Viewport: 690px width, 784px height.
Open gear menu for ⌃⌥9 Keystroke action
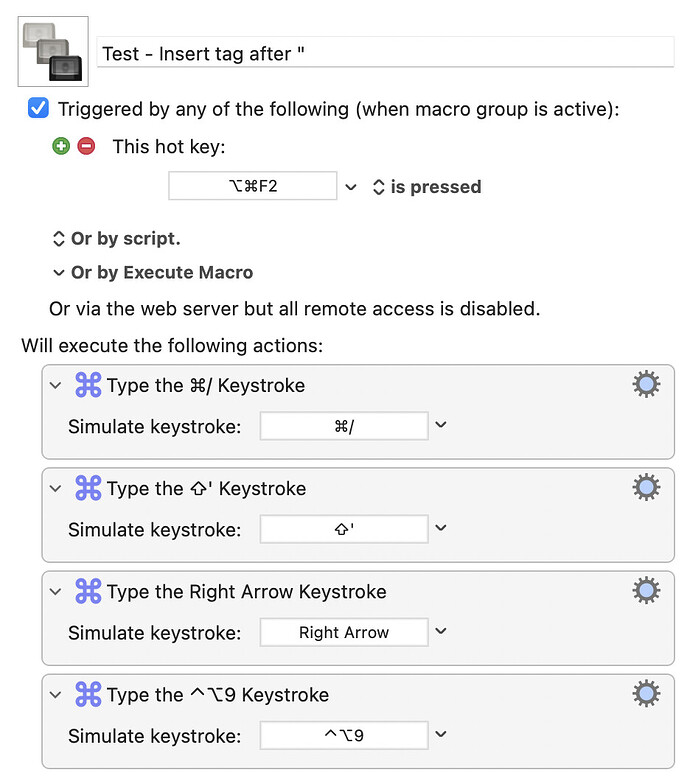coord(646,694)
